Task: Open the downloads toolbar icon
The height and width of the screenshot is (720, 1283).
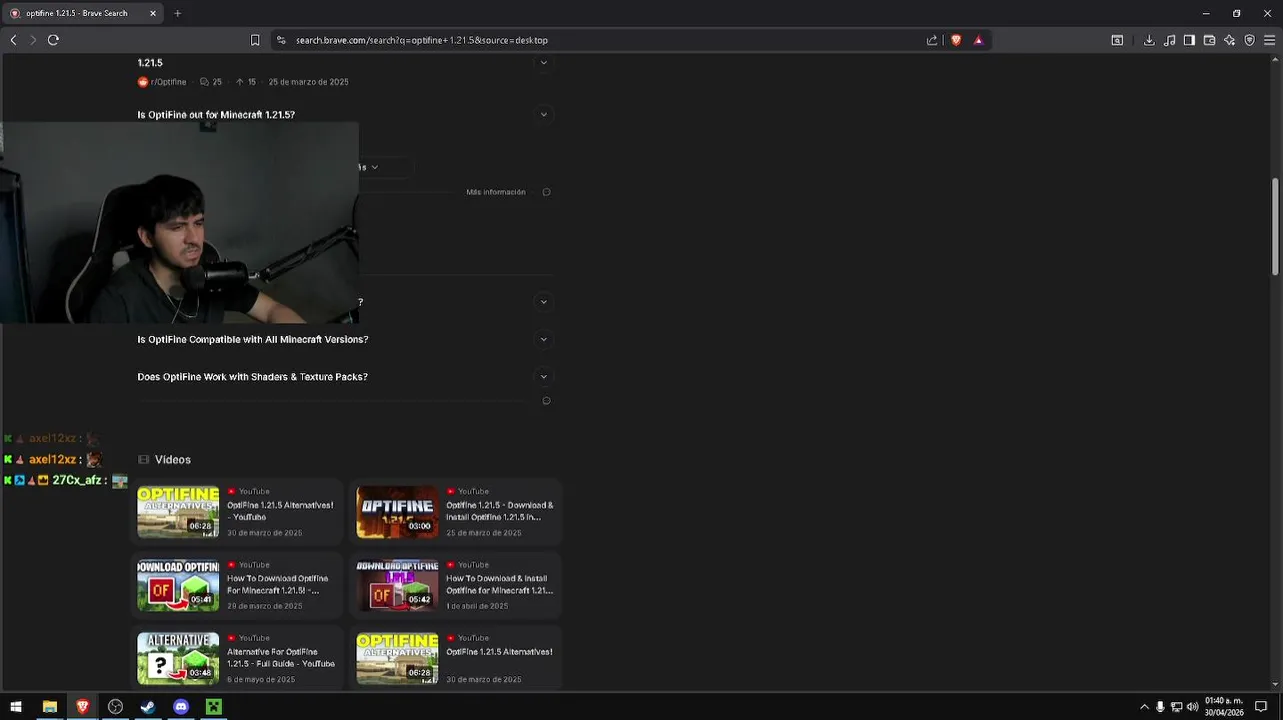Action: point(1149,40)
